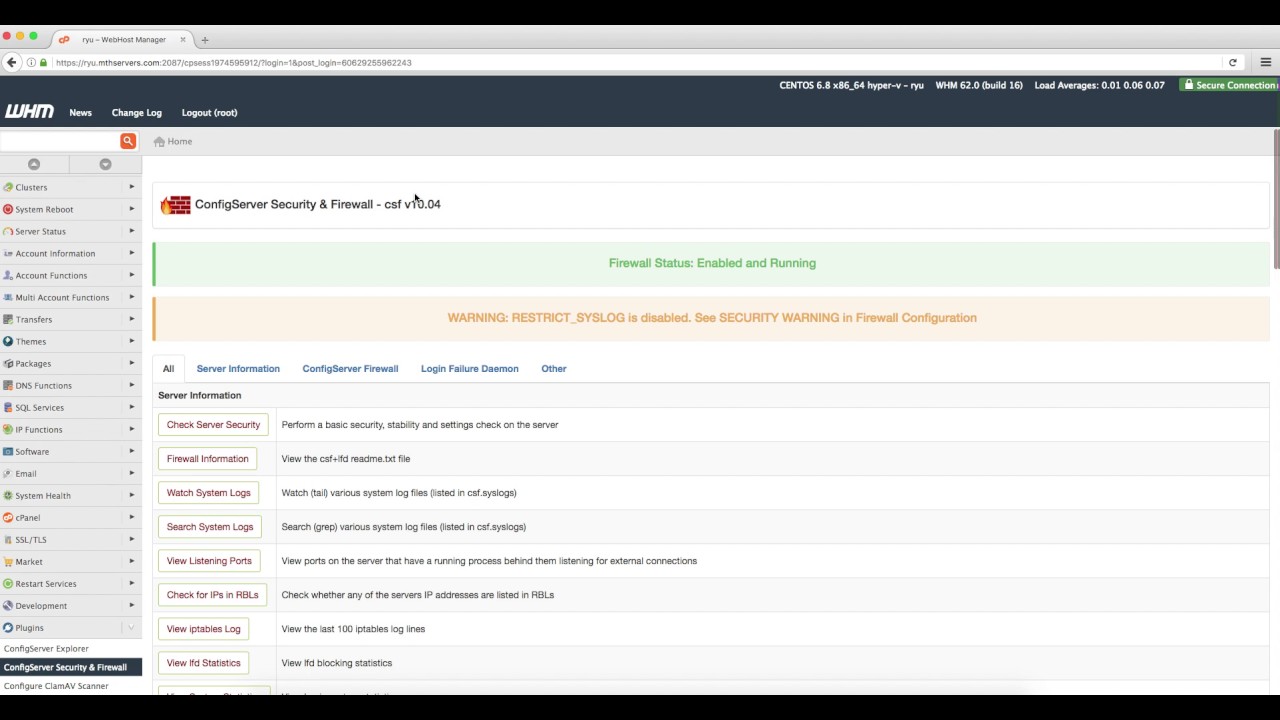Collapse the Plugins menu chevron
Image resolution: width=1280 pixels, height=720 pixels.
click(131, 627)
